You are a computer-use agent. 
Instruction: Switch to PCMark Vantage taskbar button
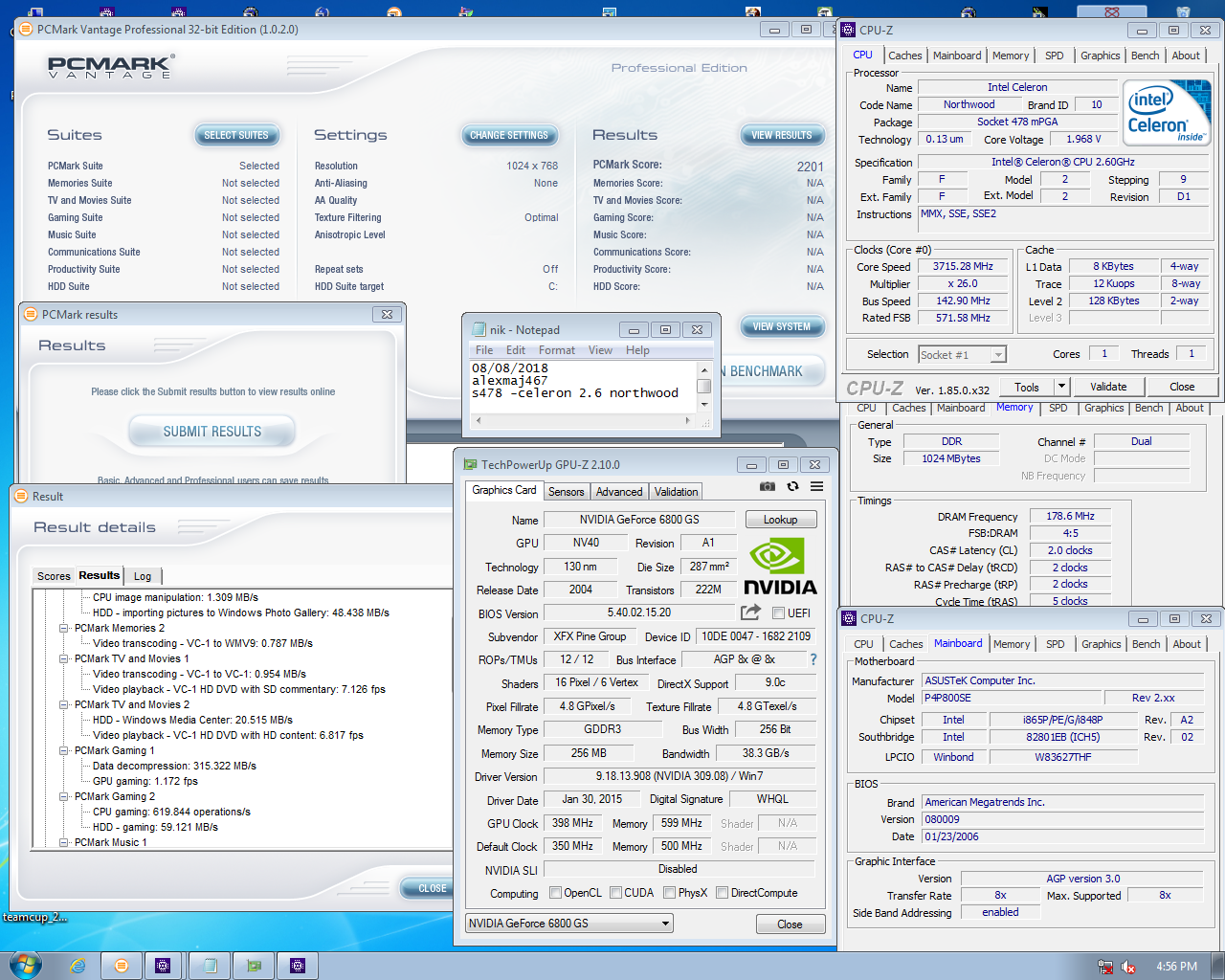(122, 966)
